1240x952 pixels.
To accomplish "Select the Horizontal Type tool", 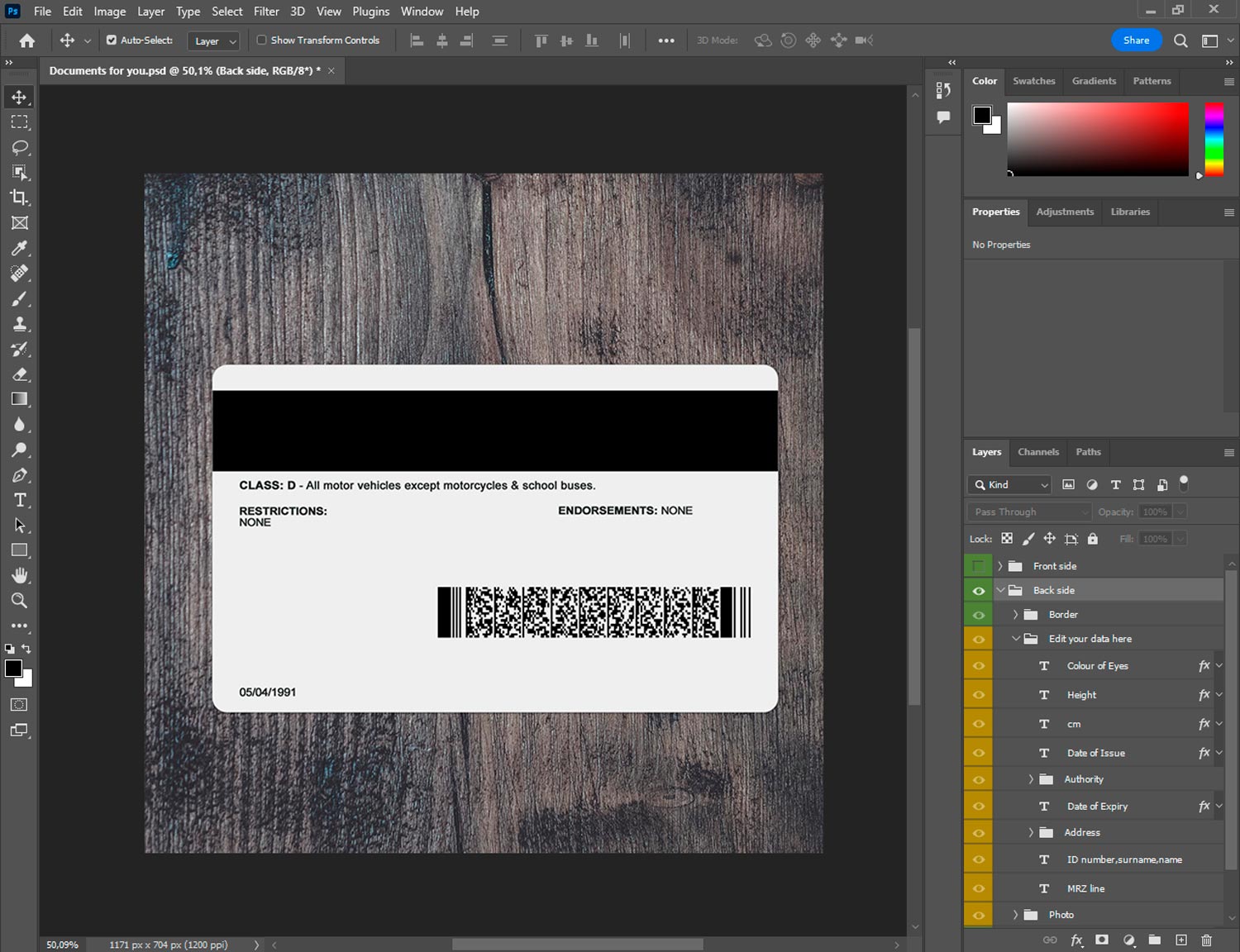I will [20, 500].
